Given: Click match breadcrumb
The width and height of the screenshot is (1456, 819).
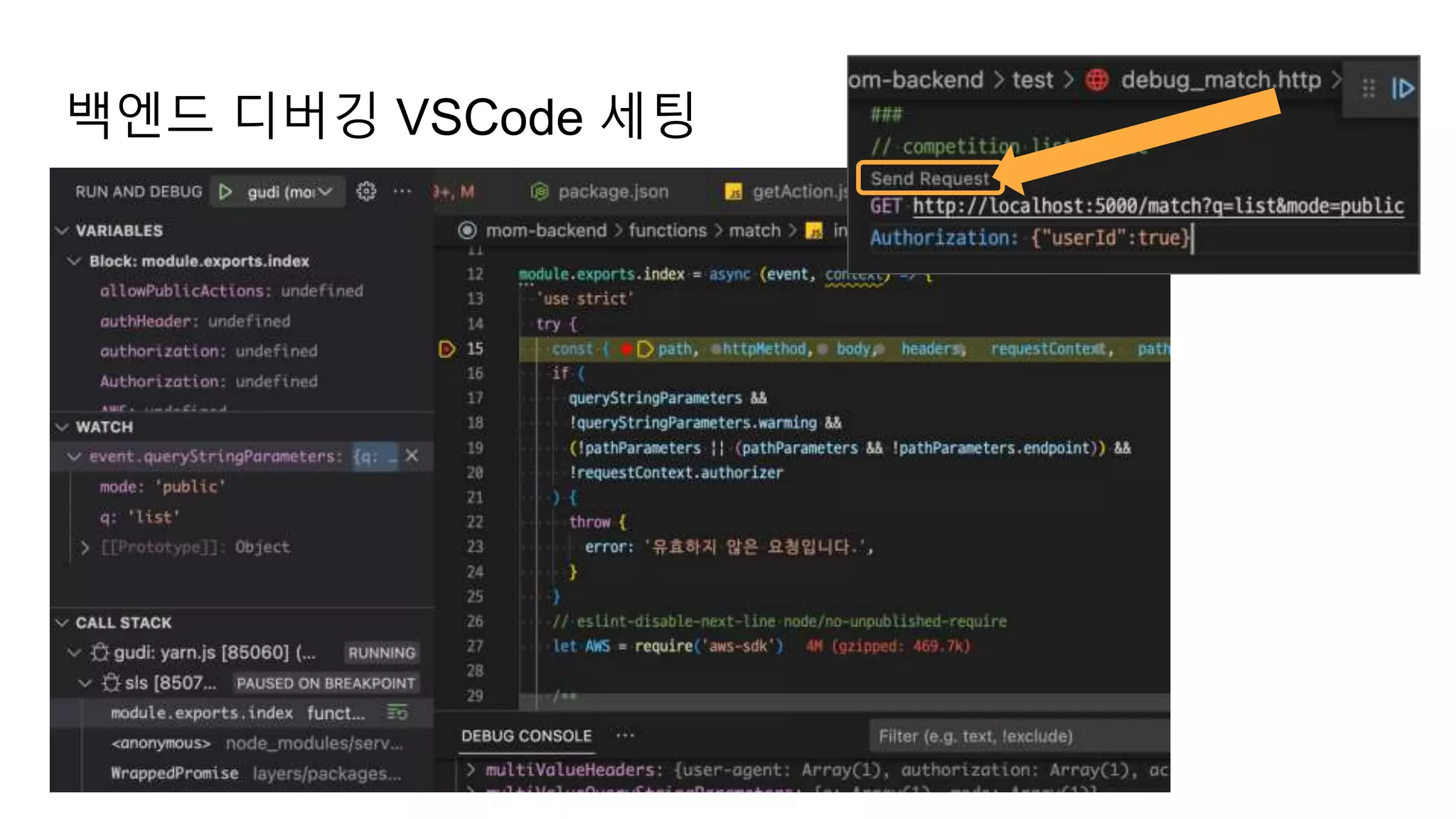Looking at the screenshot, I should coord(755,230).
